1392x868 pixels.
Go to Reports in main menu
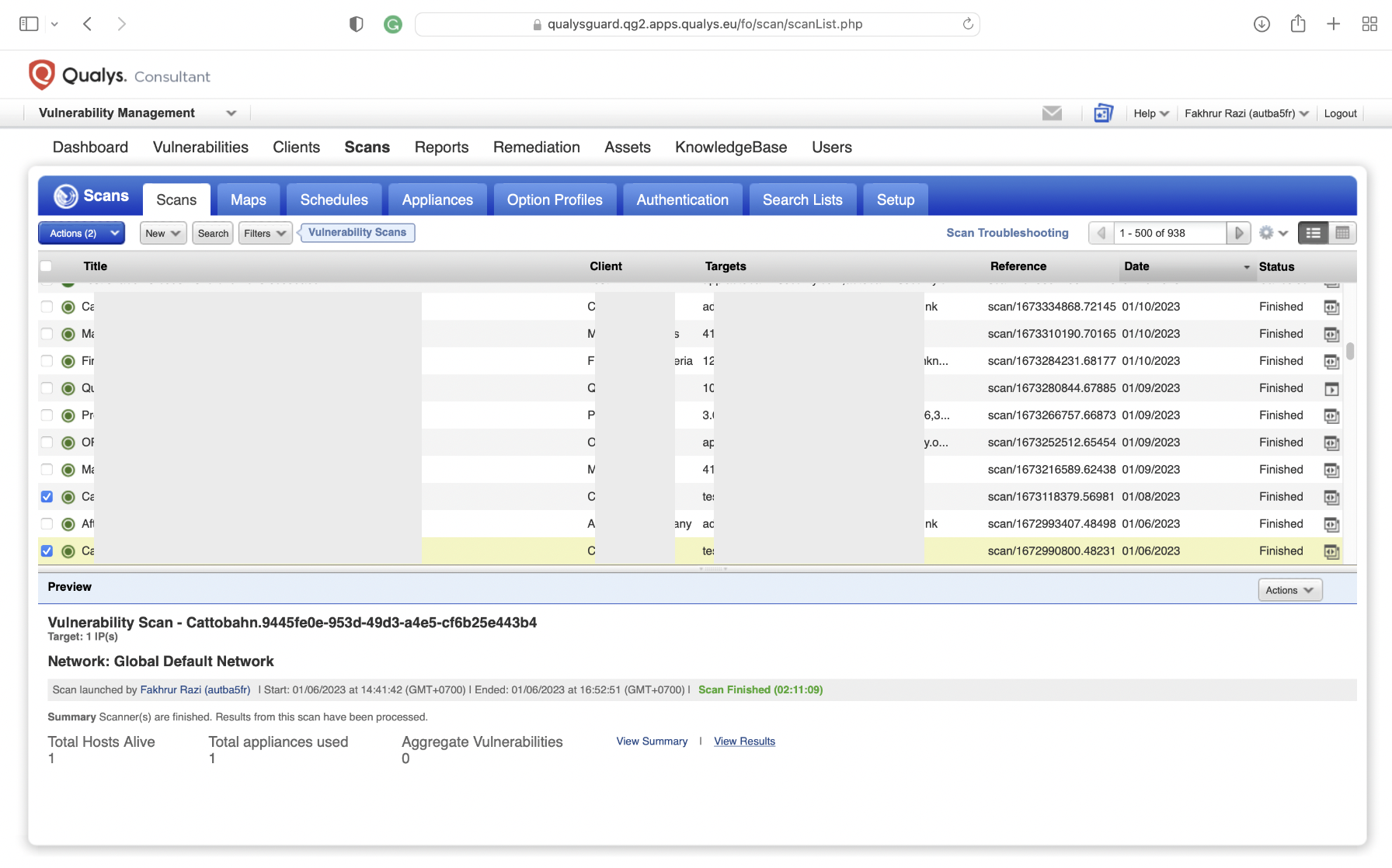pyautogui.click(x=441, y=147)
